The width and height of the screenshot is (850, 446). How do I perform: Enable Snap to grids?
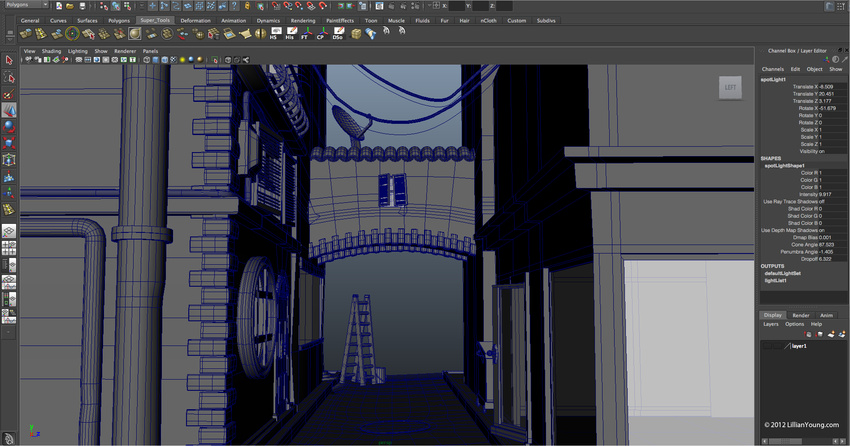click(x=277, y=6)
